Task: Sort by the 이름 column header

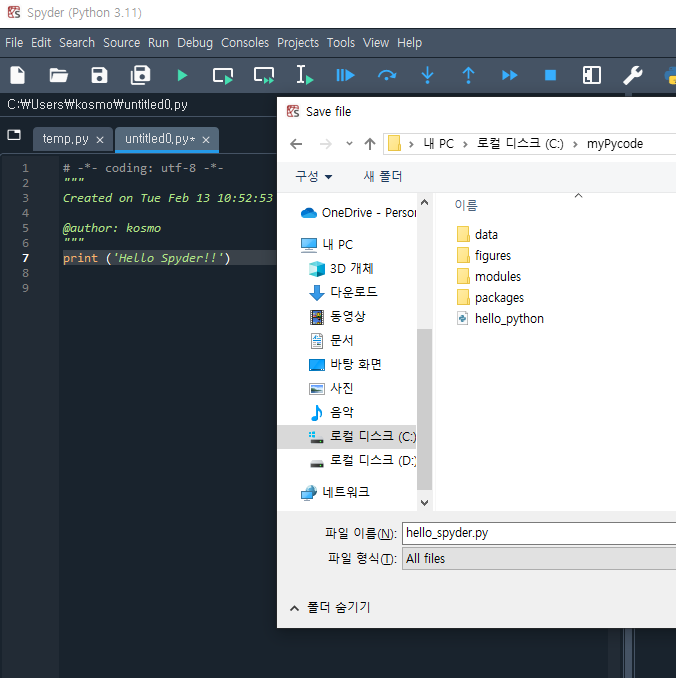Action: tap(466, 205)
